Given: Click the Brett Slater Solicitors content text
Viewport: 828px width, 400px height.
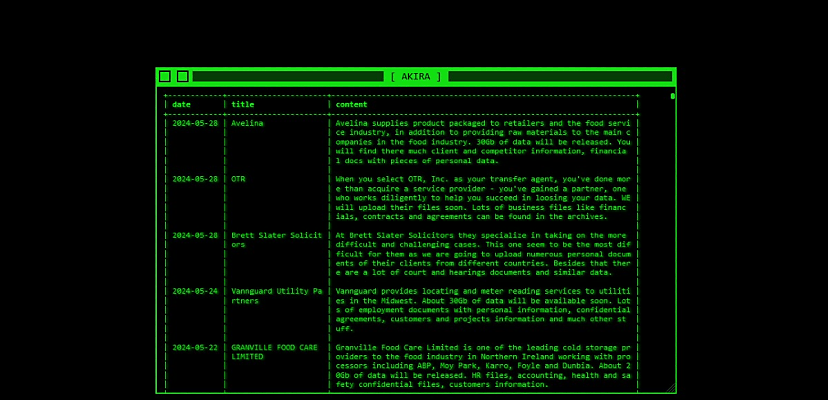Looking at the screenshot, I should tap(483, 254).
